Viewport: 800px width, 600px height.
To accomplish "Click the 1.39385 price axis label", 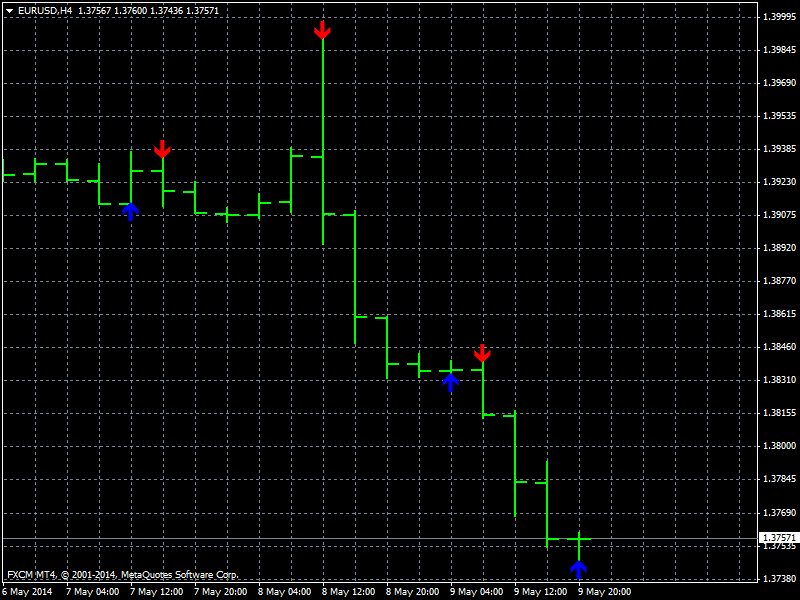I will tap(779, 149).
